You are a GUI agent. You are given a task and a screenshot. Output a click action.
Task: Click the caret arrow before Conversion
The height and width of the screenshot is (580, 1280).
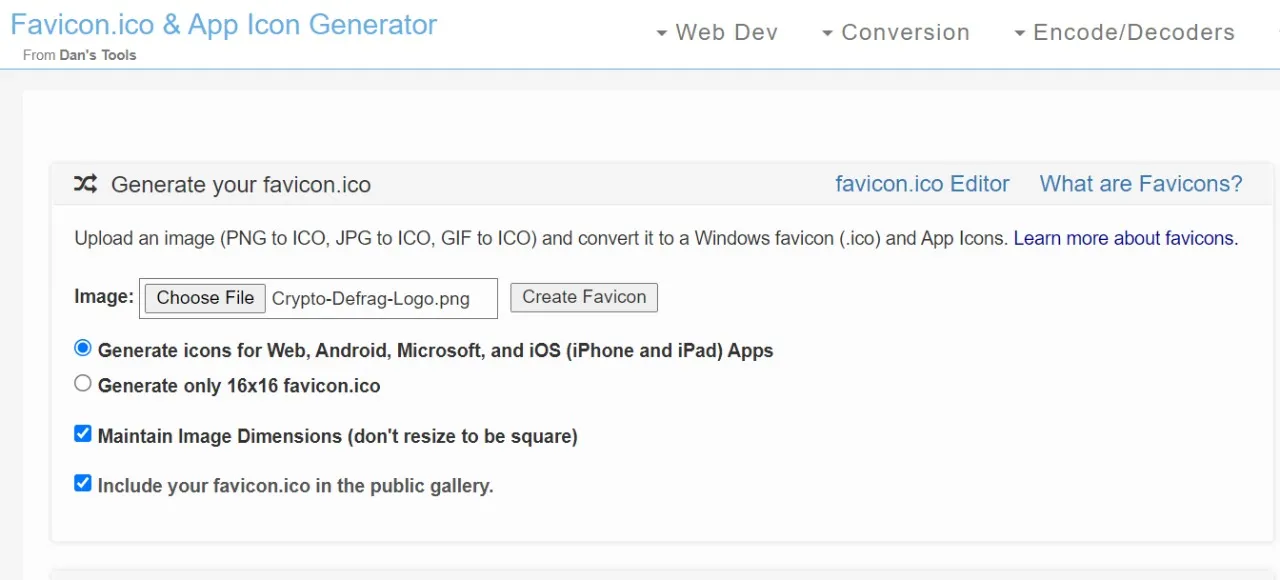click(x=827, y=34)
